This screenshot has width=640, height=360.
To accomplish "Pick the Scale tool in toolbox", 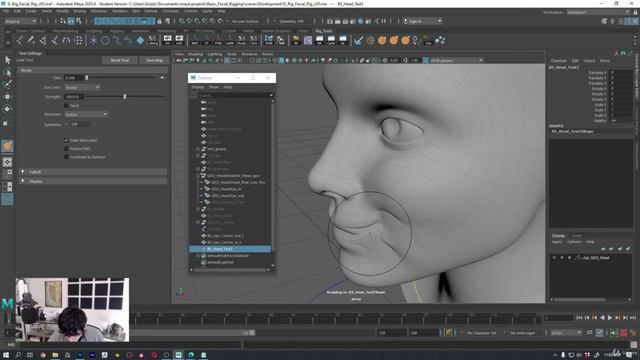I will pyautogui.click(x=7, y=123).
